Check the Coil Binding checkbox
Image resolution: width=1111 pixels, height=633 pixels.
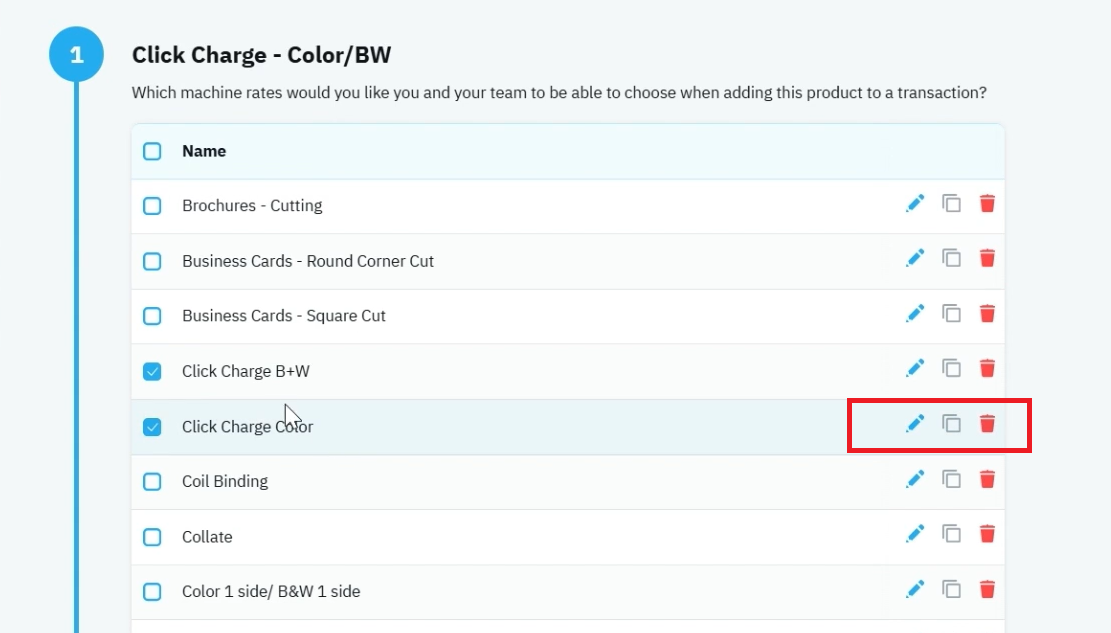pyautogui.click(x=152, y=481)
